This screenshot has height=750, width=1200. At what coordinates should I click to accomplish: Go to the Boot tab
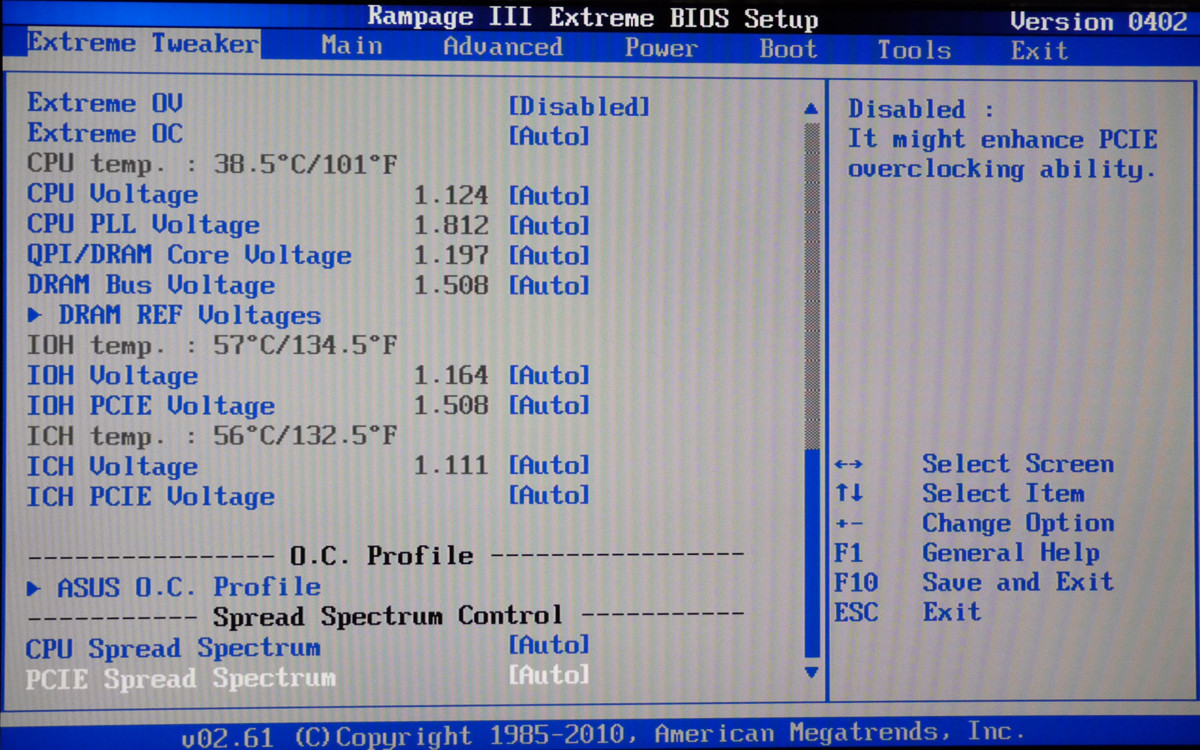point(788,48)
